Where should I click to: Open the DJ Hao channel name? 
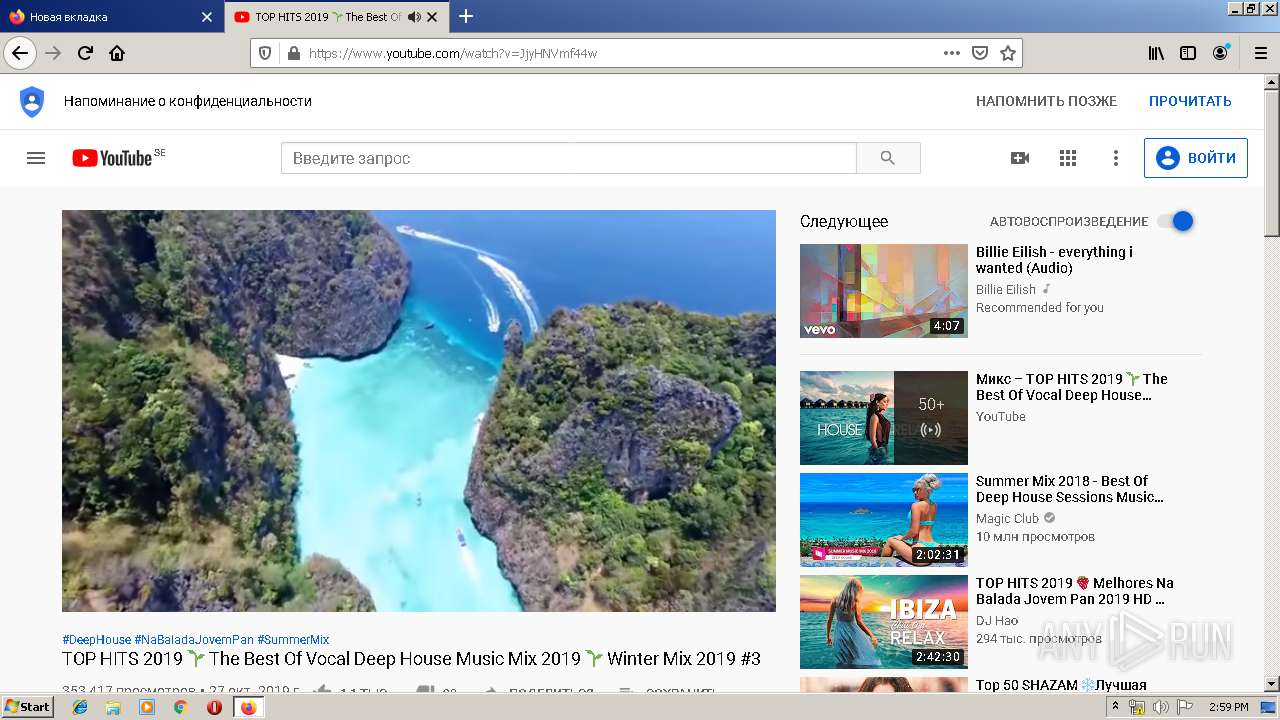[x=997, y=621]
